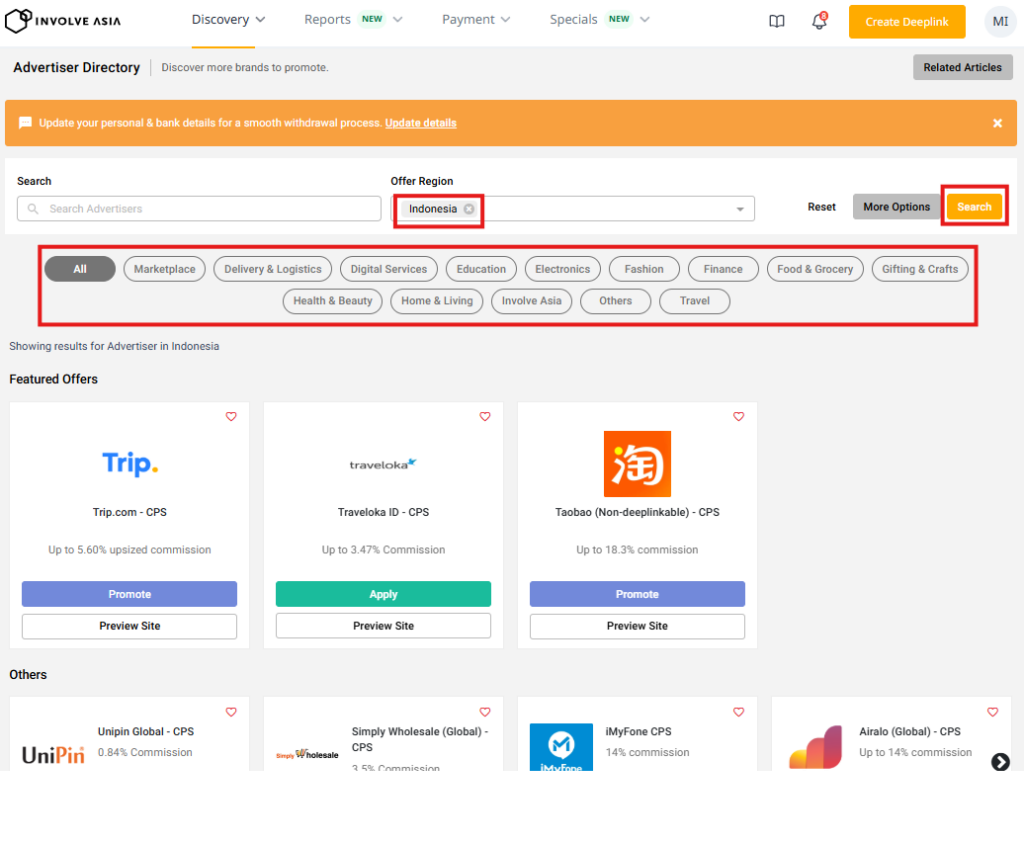Select the Marketplace category filter
1024x845 pixels.
164,269
